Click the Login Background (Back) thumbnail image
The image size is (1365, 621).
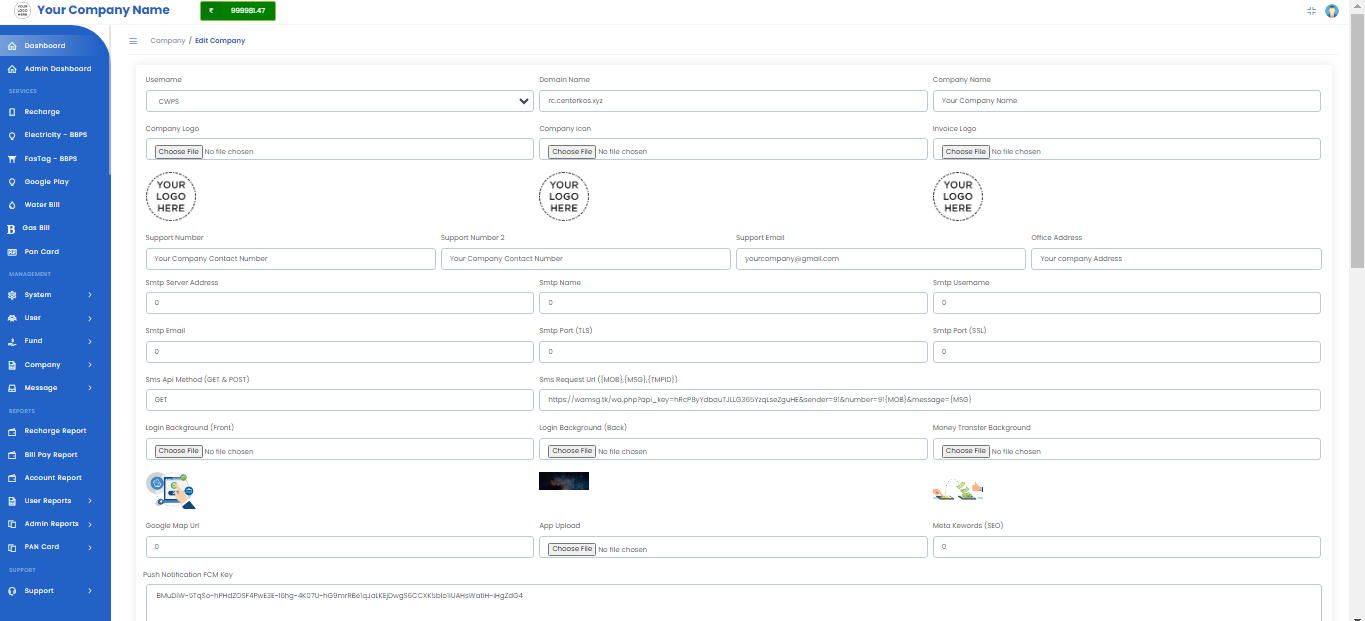[564, 481]
